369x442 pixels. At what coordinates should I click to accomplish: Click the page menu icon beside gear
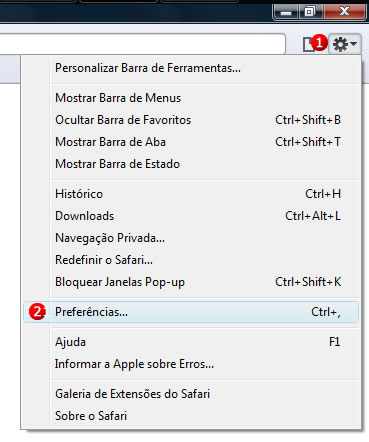pos(308,44)
